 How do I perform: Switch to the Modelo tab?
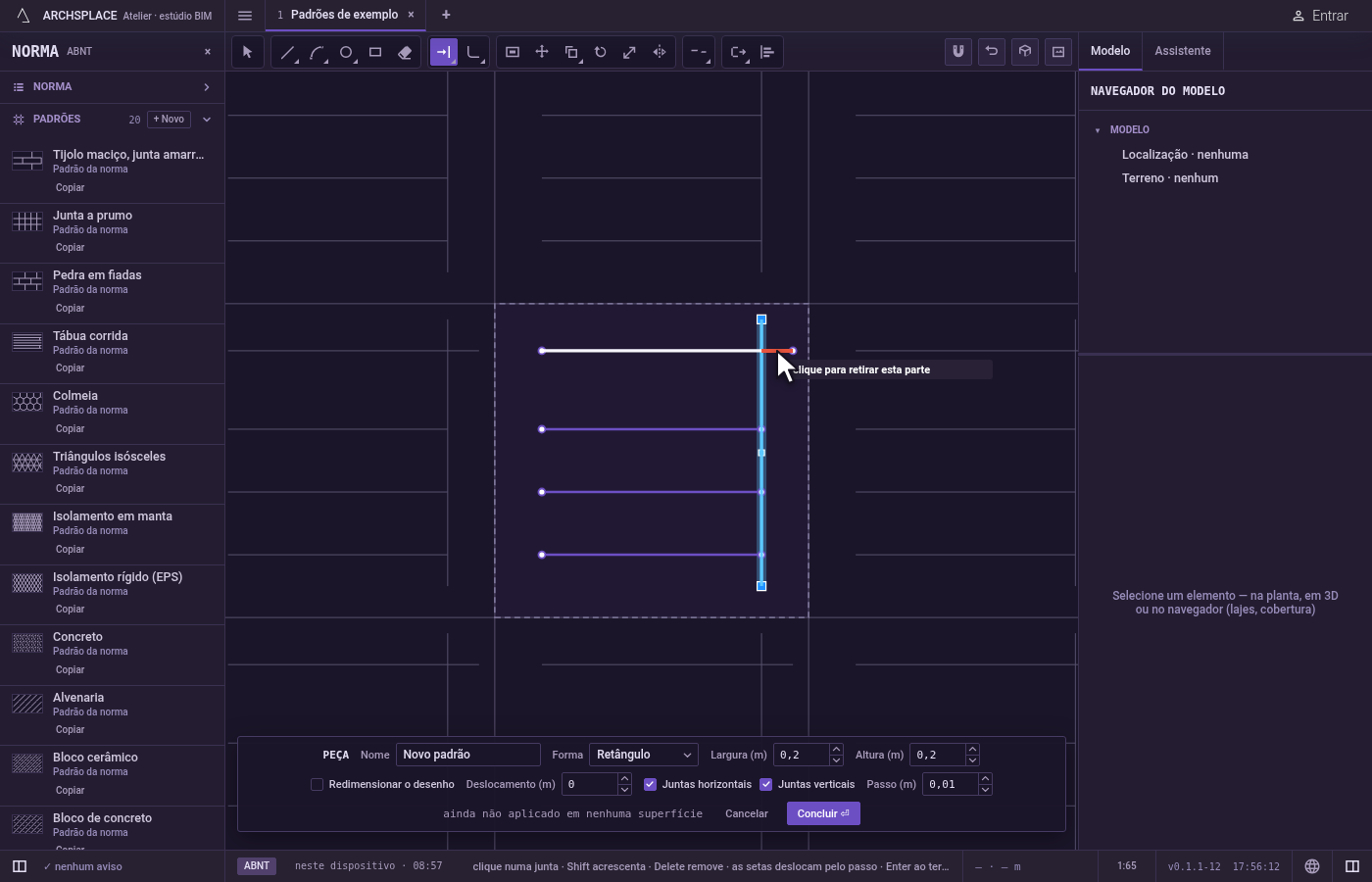[1110, 51]
